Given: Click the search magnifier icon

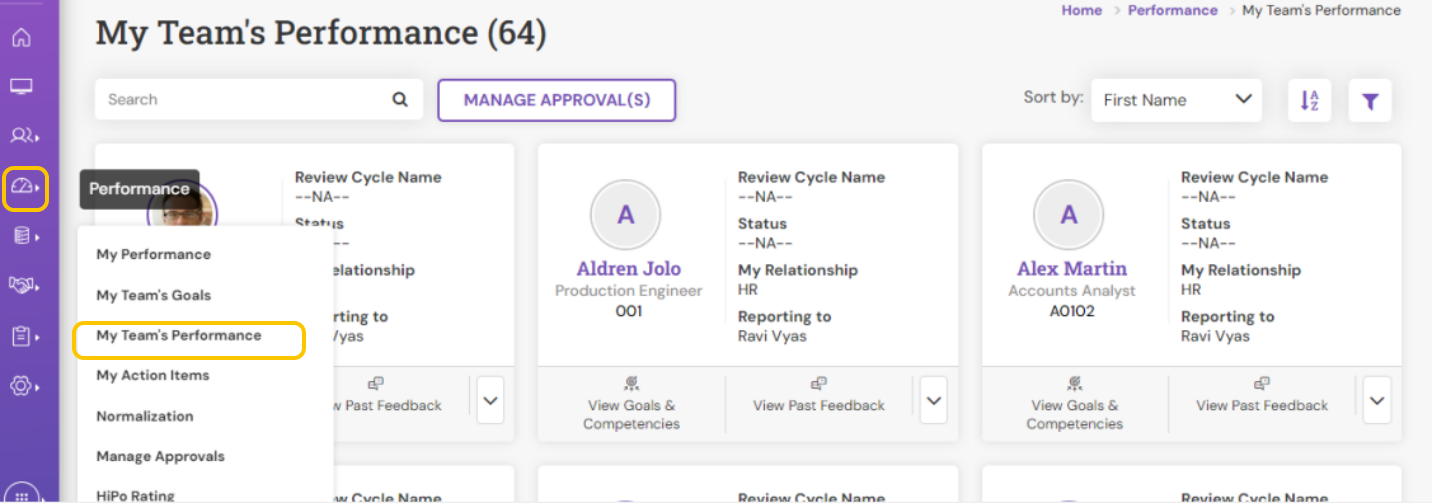Looking at the screenshot, I should 400,99.
